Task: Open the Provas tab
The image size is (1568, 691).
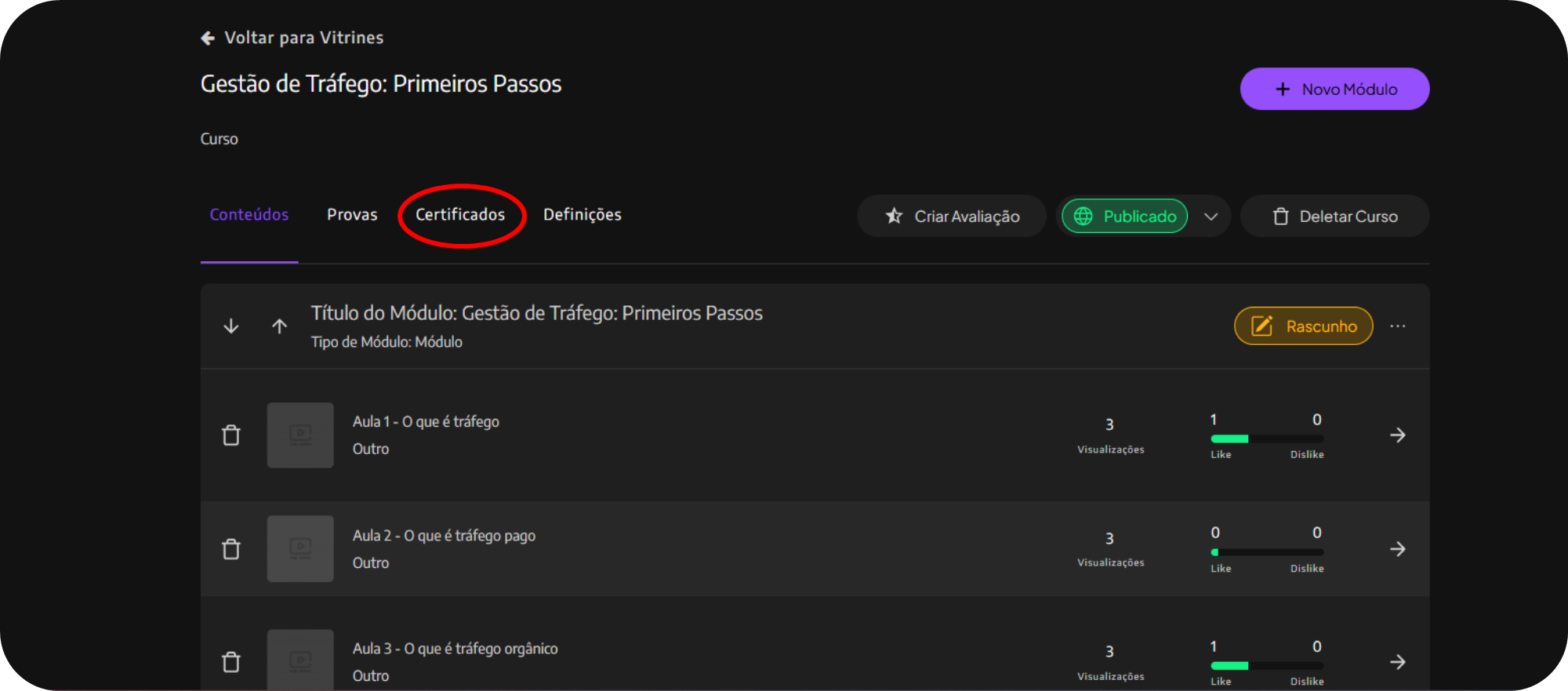Action: click(x=352, y=215)
